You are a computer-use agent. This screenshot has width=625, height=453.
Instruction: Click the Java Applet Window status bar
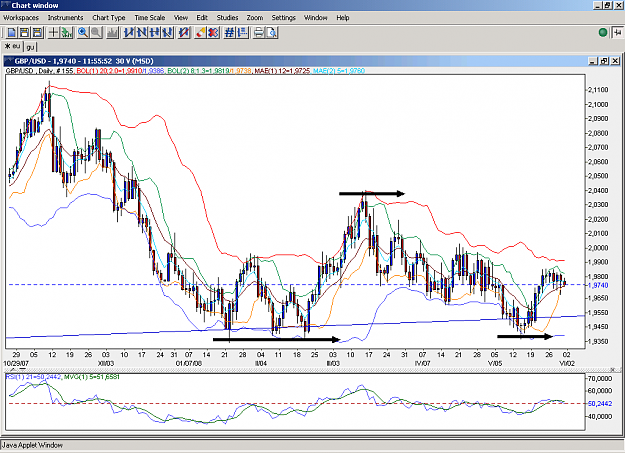(312, 445)
